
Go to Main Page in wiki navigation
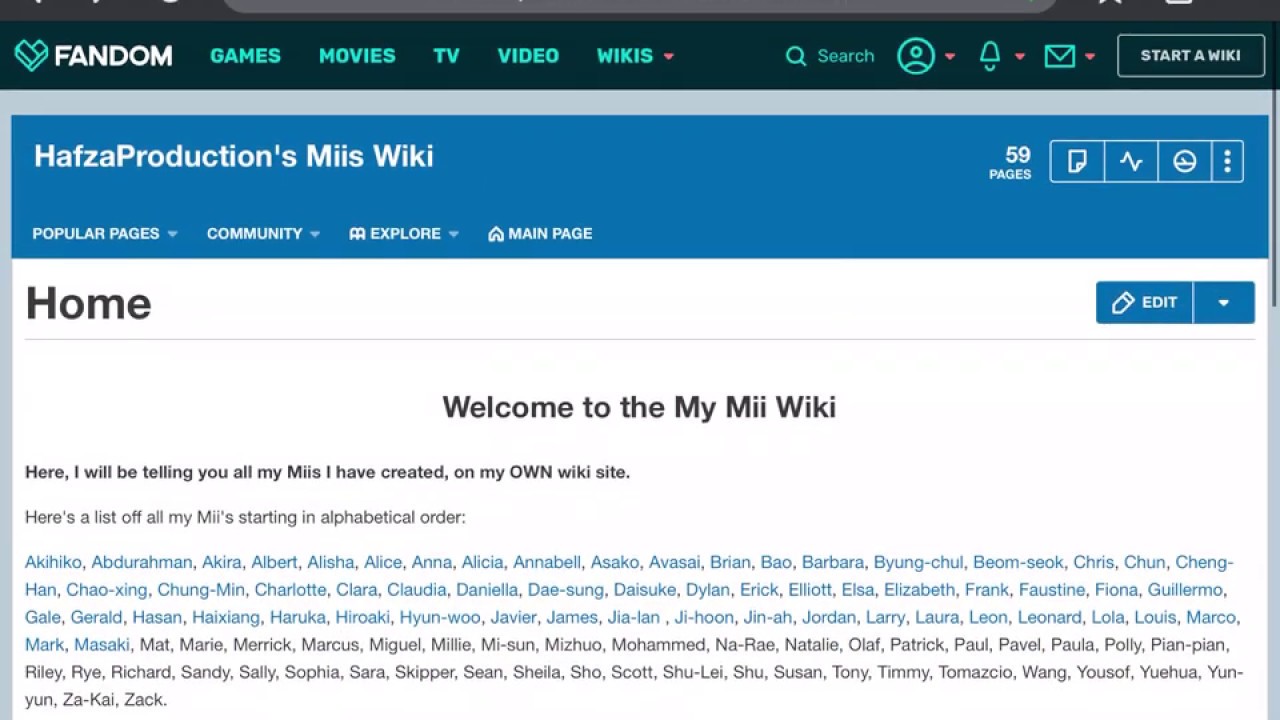(540, 233)
